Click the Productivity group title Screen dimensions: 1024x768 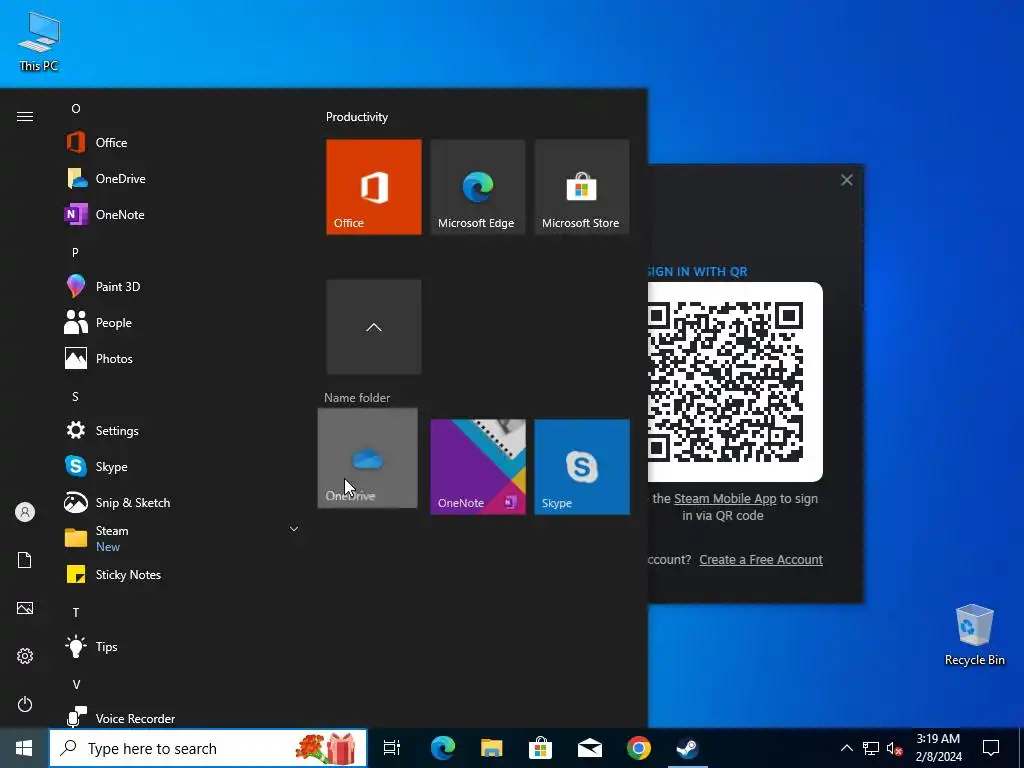357,117
